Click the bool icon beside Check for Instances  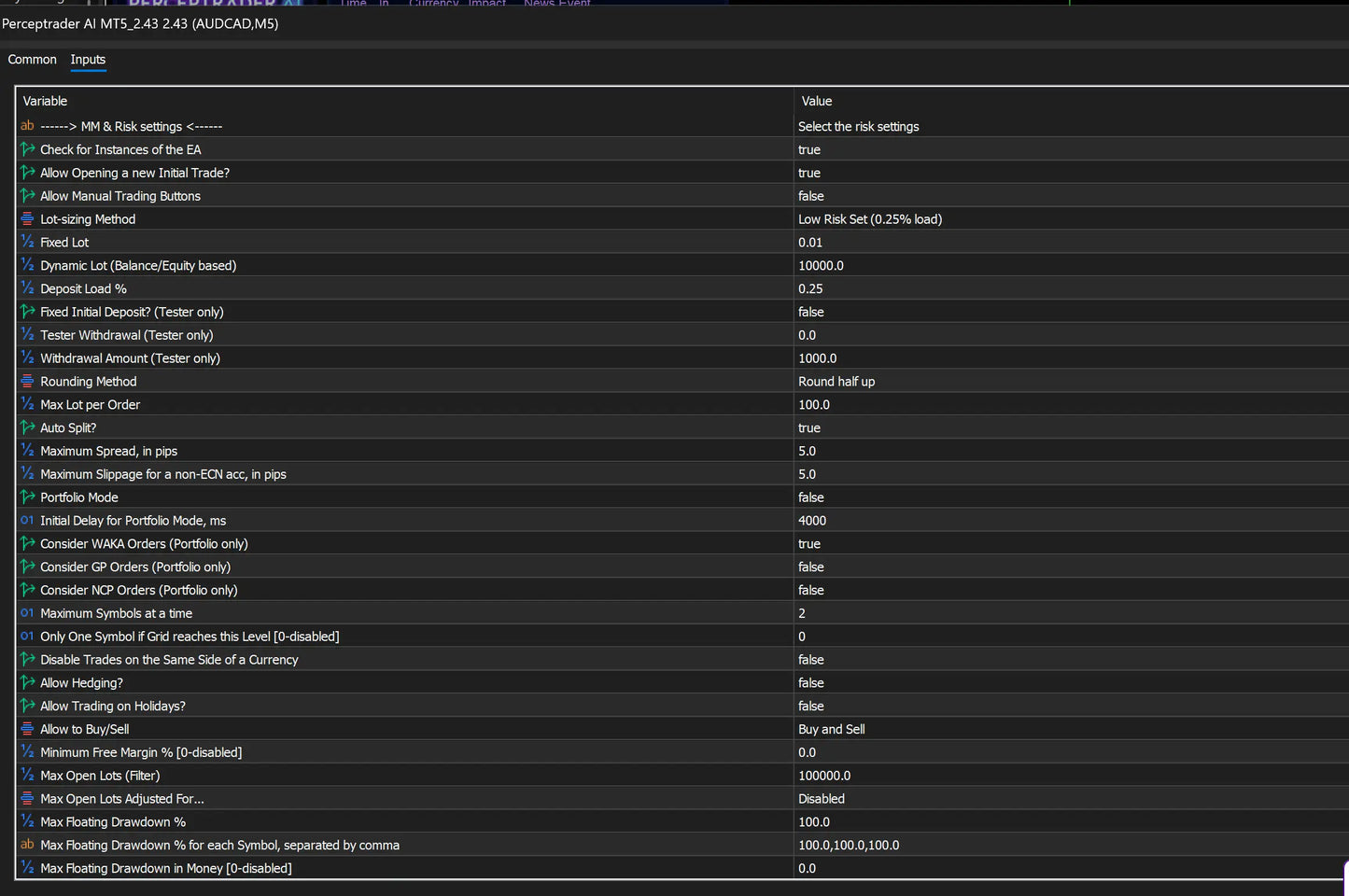click(27, 149)
